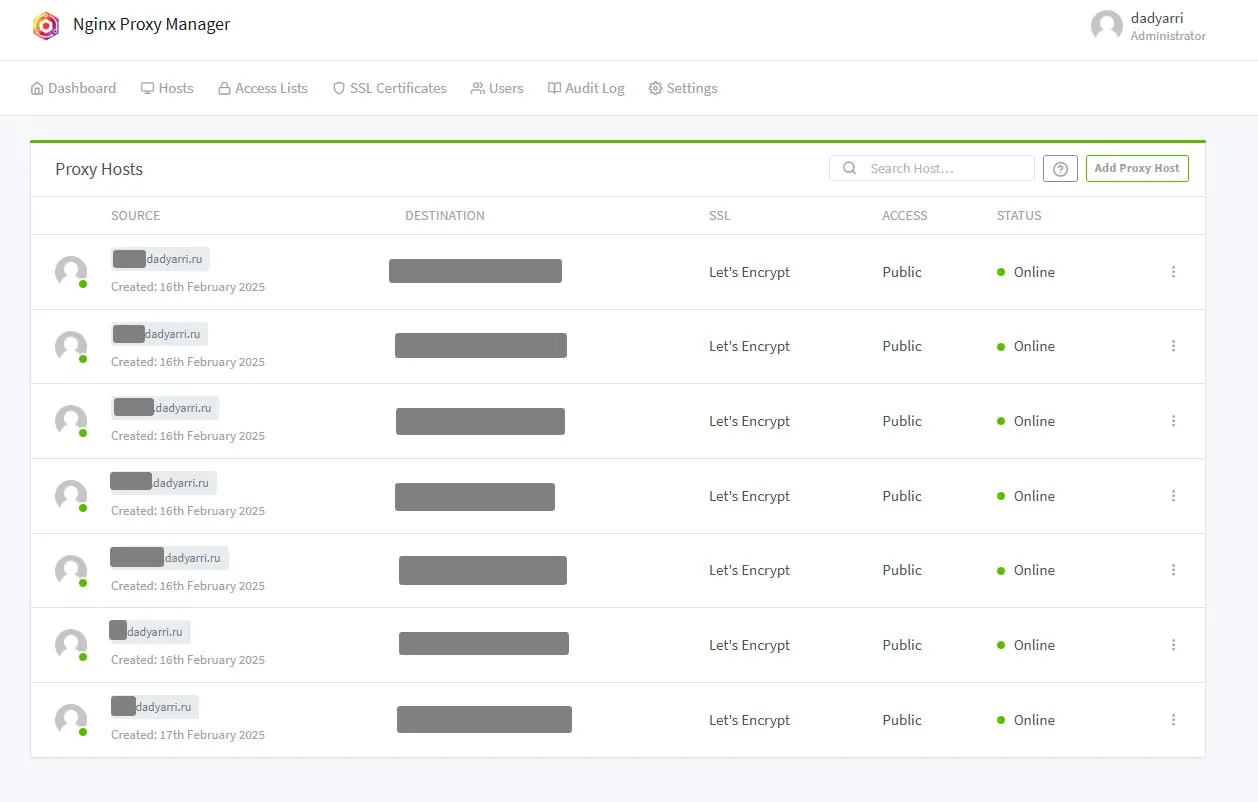The image size is (1258, 802).
Task: Open the kebab menu on the fourth host row
Action: 1173,495
